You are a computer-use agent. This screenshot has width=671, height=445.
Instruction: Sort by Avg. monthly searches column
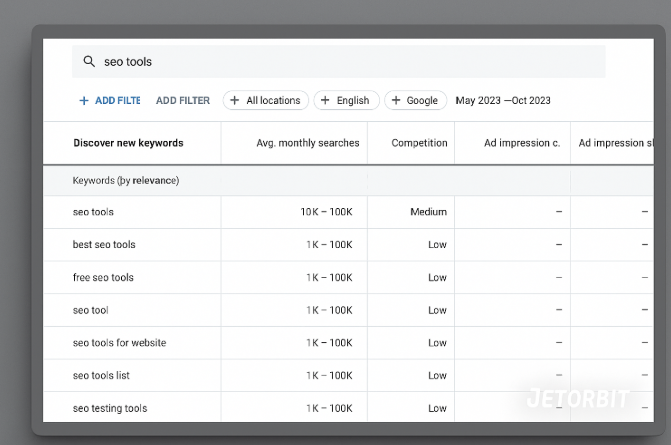[308, 143]
